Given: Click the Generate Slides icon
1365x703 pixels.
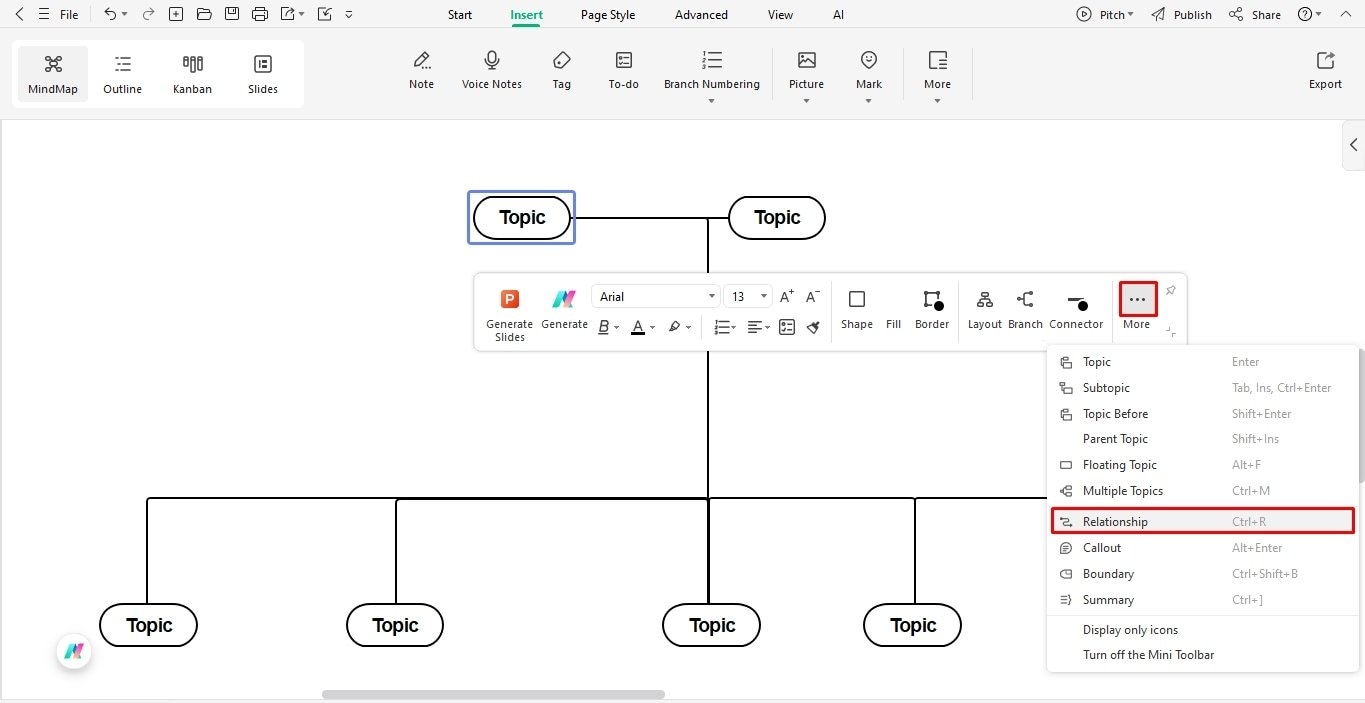Looking at the screenshot, I should click(509, 298).
